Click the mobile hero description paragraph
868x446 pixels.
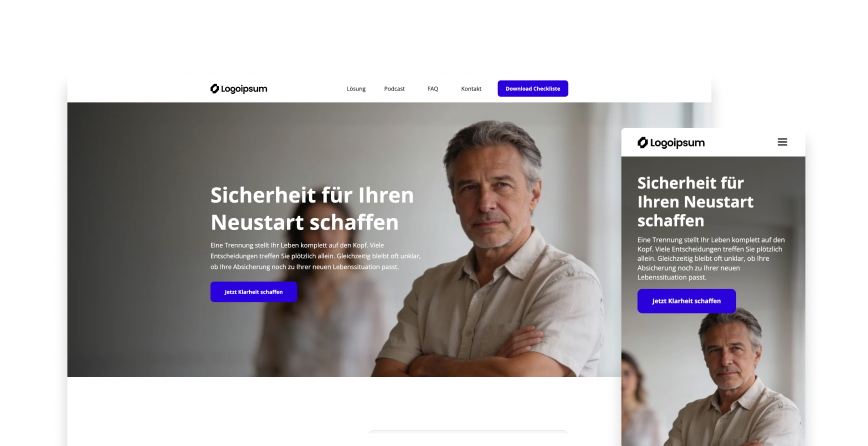pyautogui.click(x=711, y=258)
